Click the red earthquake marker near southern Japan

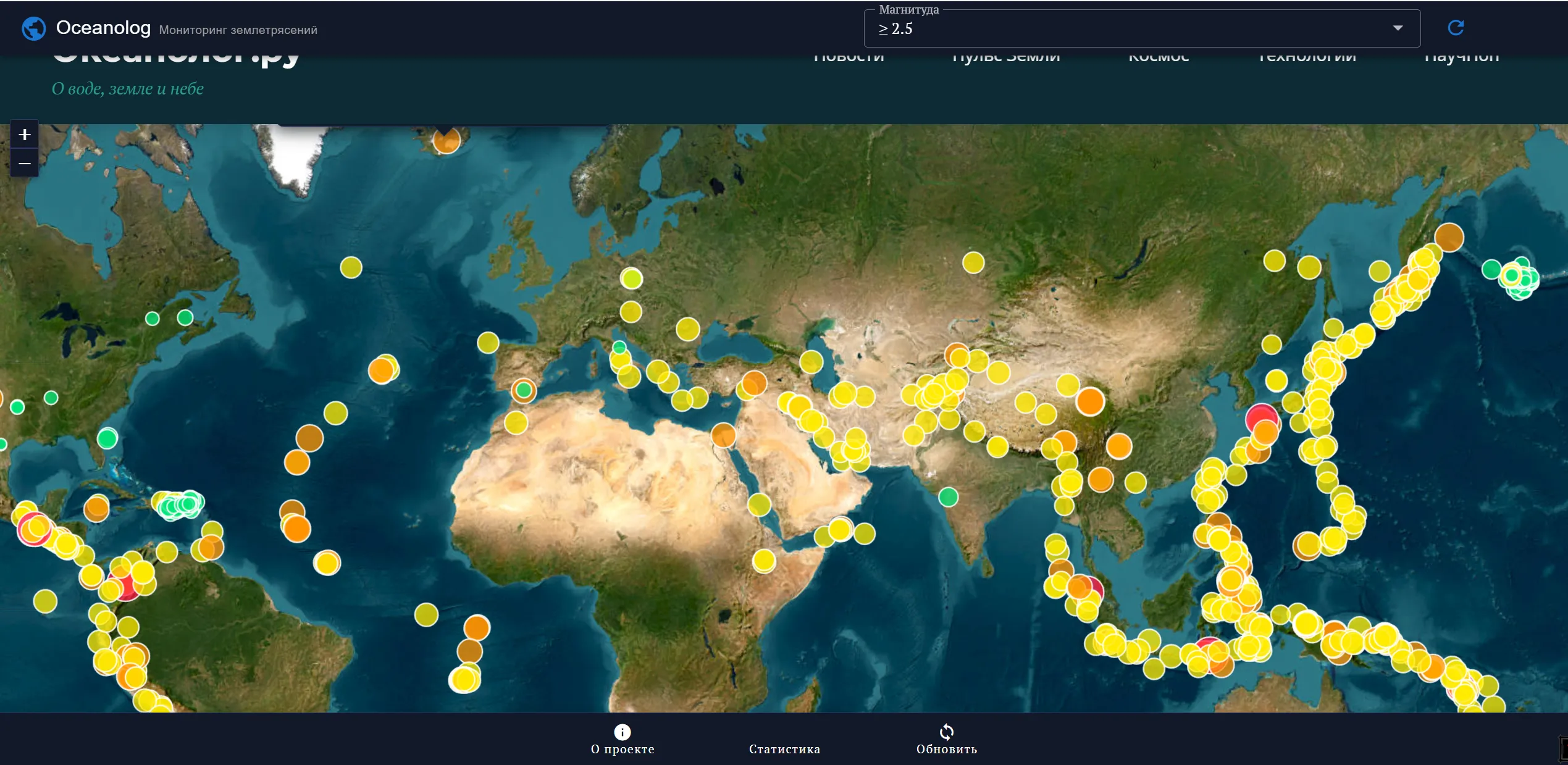(x=1262, y=417)
